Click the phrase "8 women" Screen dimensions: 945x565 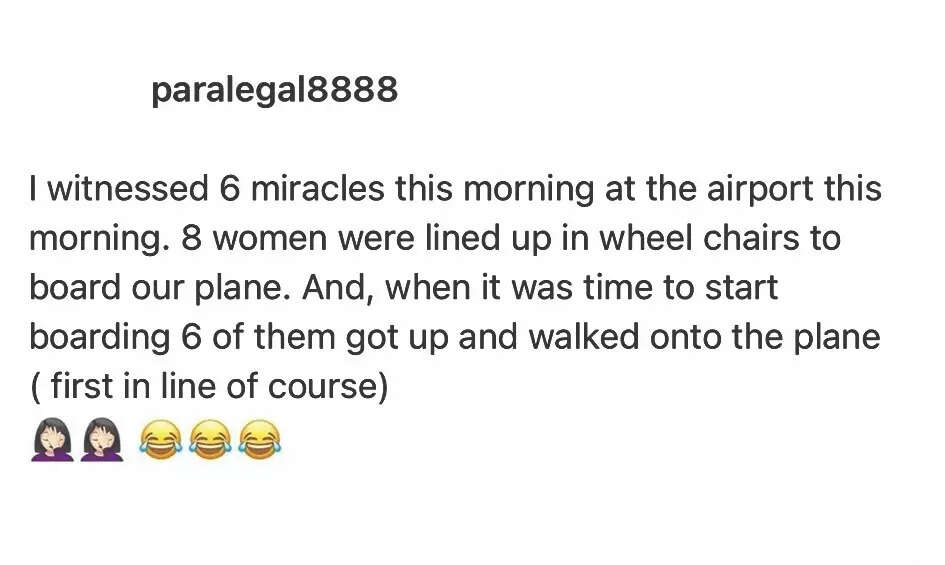point(242,239)
